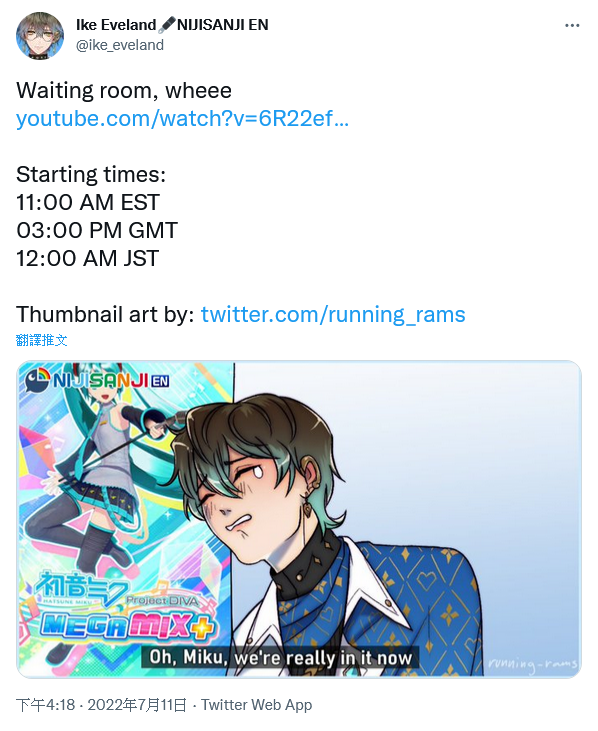This screenshot has width=598, height=731.
Task: Open the twitter.com/running_rams link
Action: [x=333, y=314]
